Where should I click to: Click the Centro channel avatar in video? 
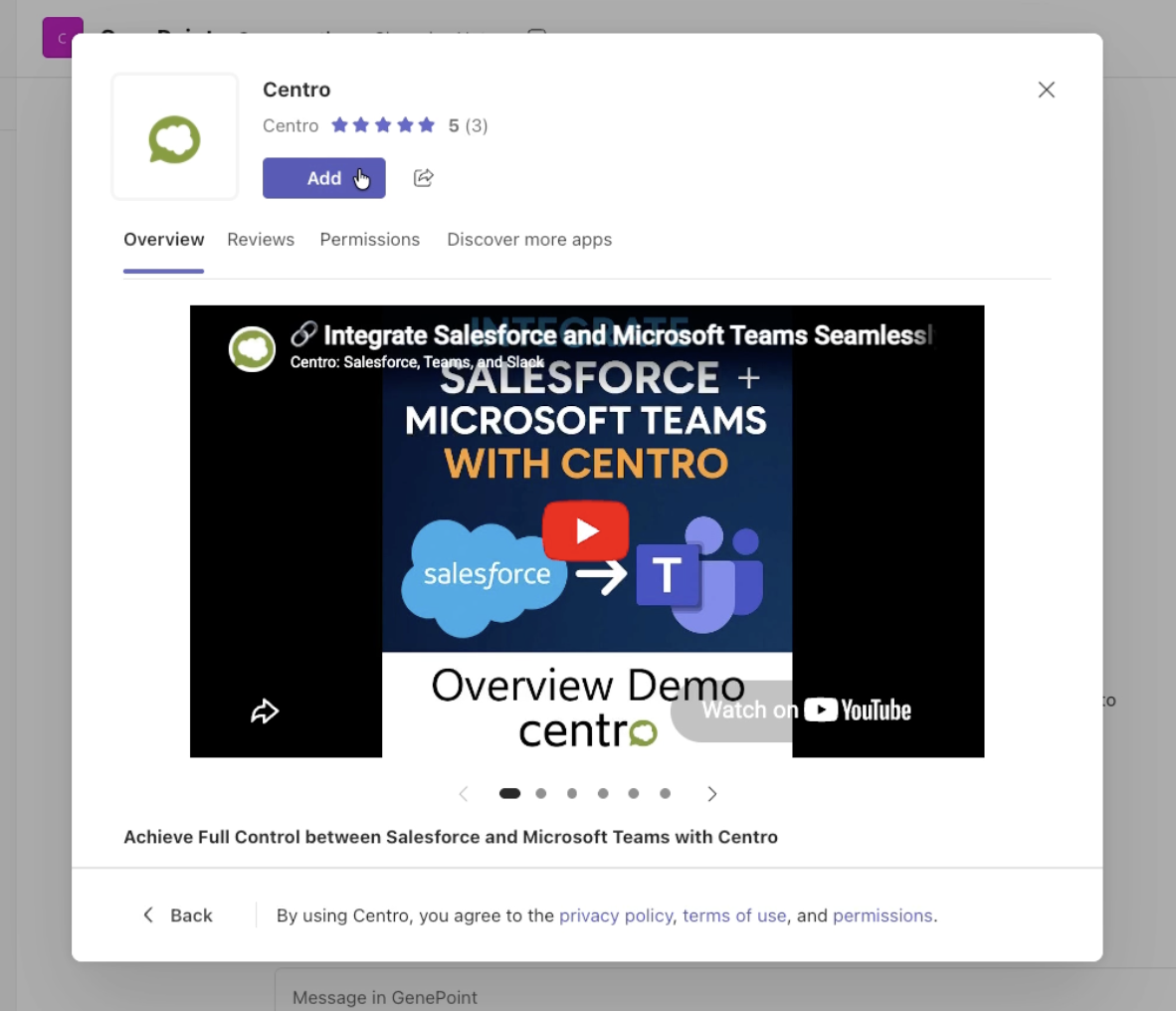(252, 348)
